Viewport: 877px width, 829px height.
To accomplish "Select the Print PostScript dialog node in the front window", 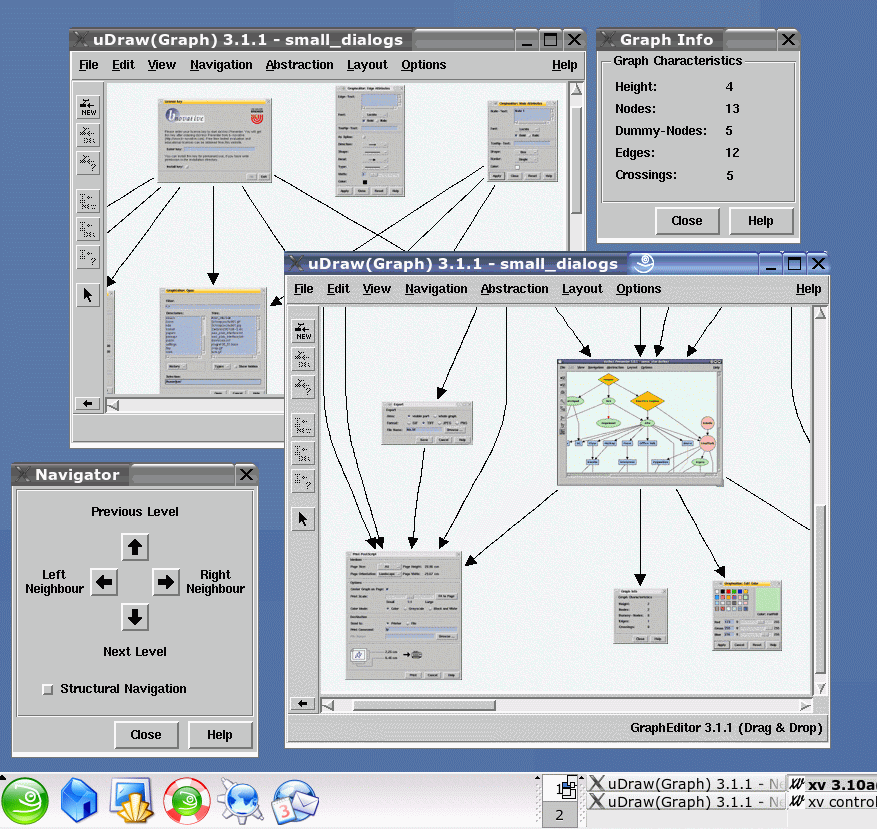I will click(403, 615).
